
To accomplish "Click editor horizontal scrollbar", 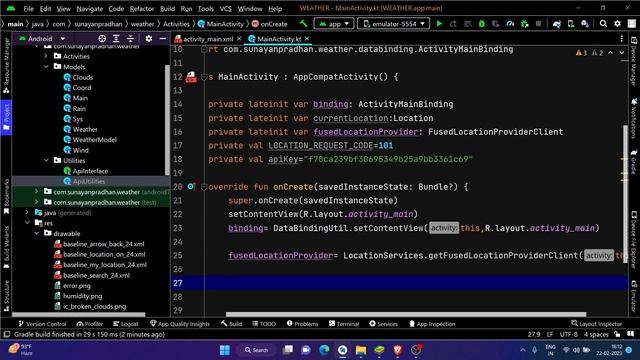I will (x=406, y=314).
